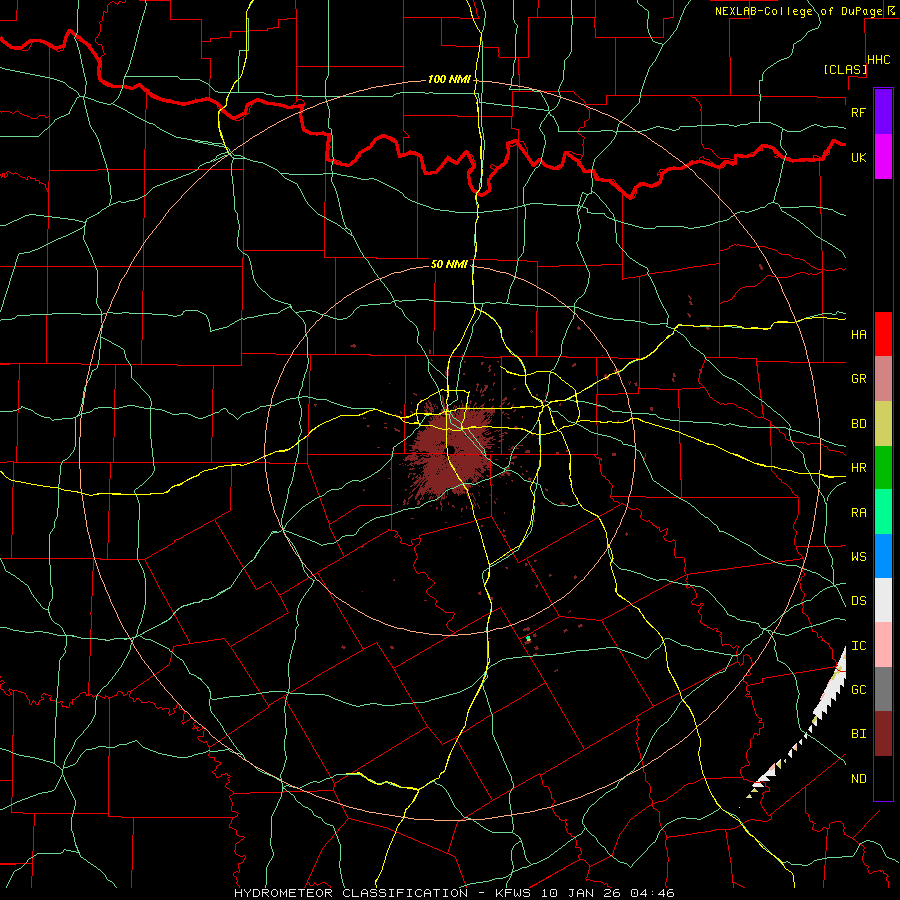
Task: Click the brown BI legend swatch
Action: [883, 734]
